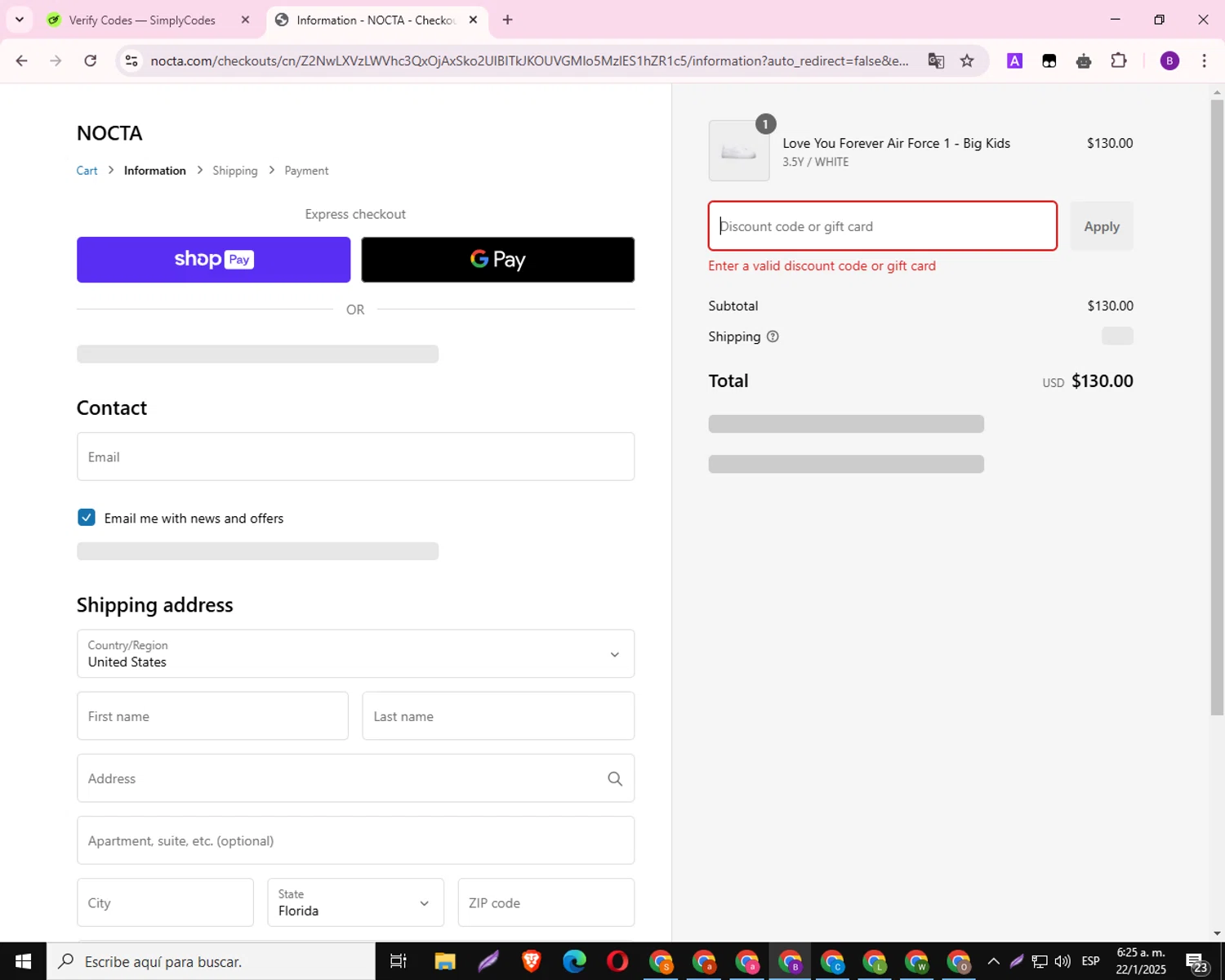The height and width of the screenshot is (980, 1225).
Task: Open File Explorer from the taskbar
Action: point(445,961)
